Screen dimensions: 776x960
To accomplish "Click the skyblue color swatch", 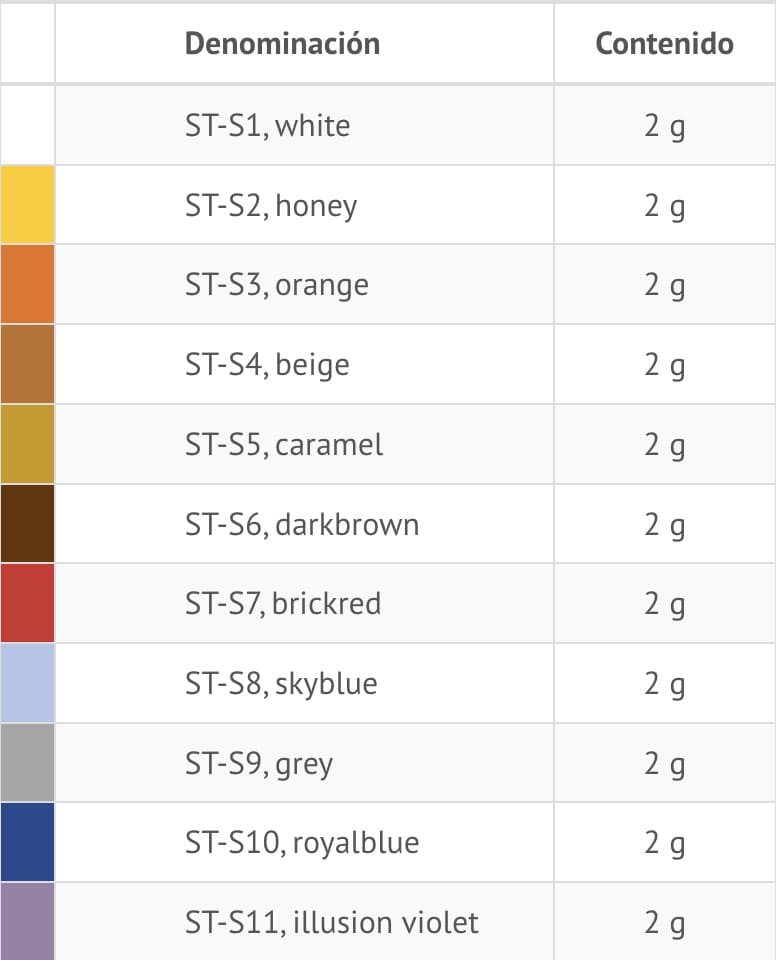I will [27, 683].
